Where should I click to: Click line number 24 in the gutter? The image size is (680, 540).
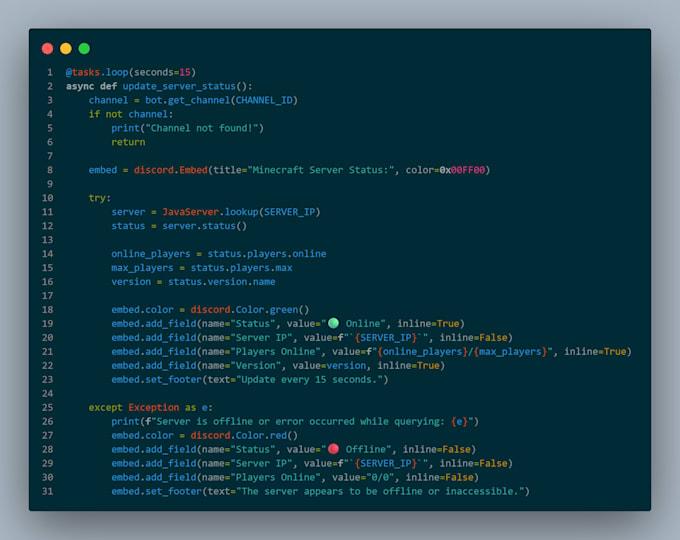[x=47, y=393]
